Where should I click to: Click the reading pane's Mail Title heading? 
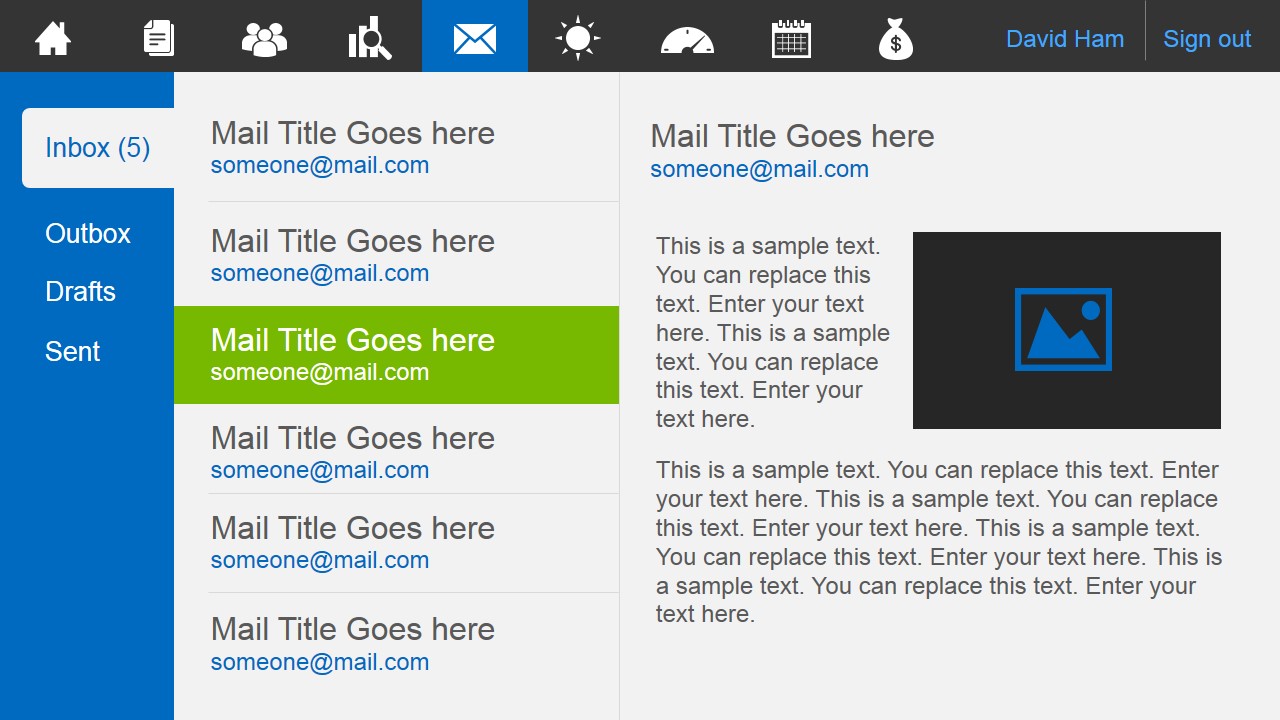(x=792, y=136)
